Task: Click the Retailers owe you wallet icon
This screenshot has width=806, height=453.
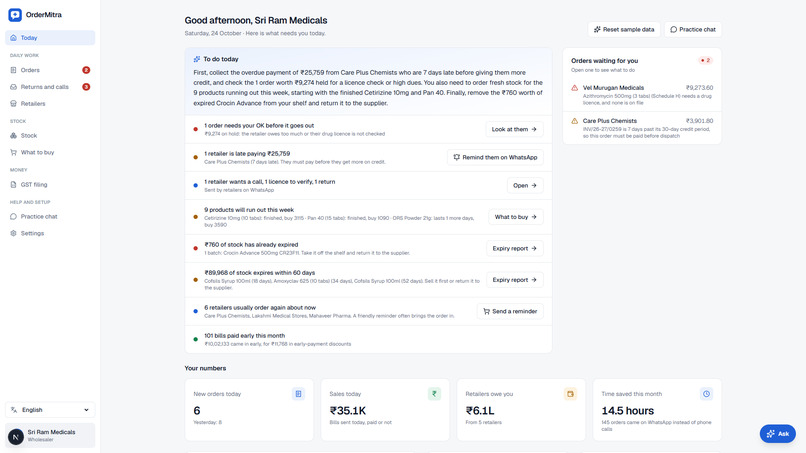Action: 570,394
